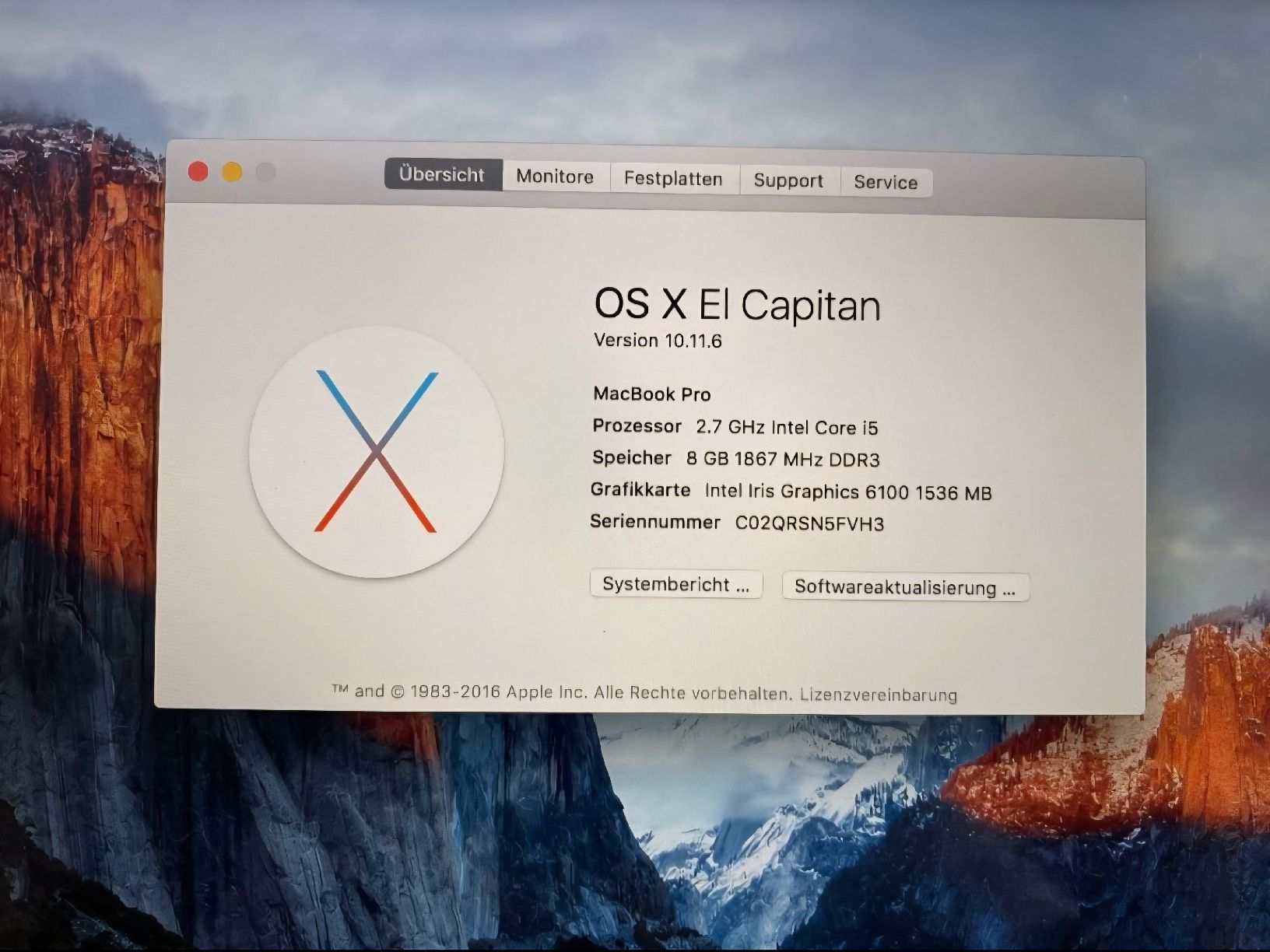The height and width of the screenshot is (952, 1270).
Task: Select the Festplatten tab
Action: 674,179
